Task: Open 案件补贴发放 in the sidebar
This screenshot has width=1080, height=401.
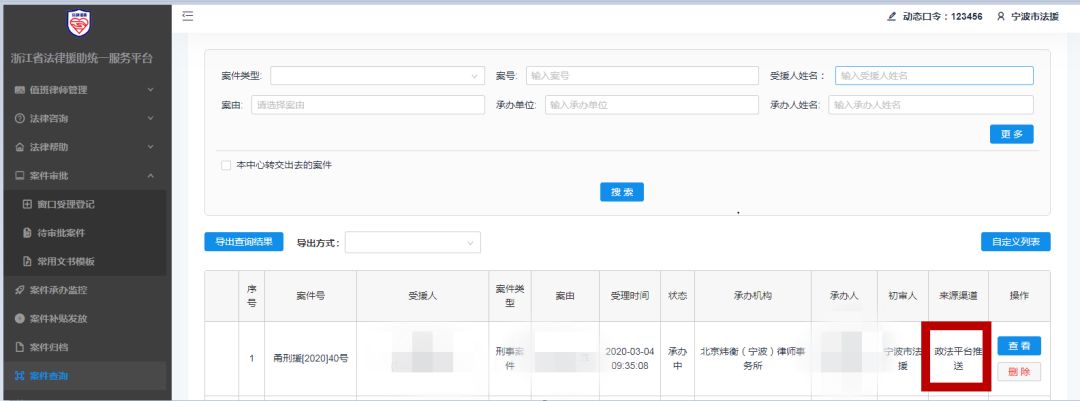Action: coord(65,319)
